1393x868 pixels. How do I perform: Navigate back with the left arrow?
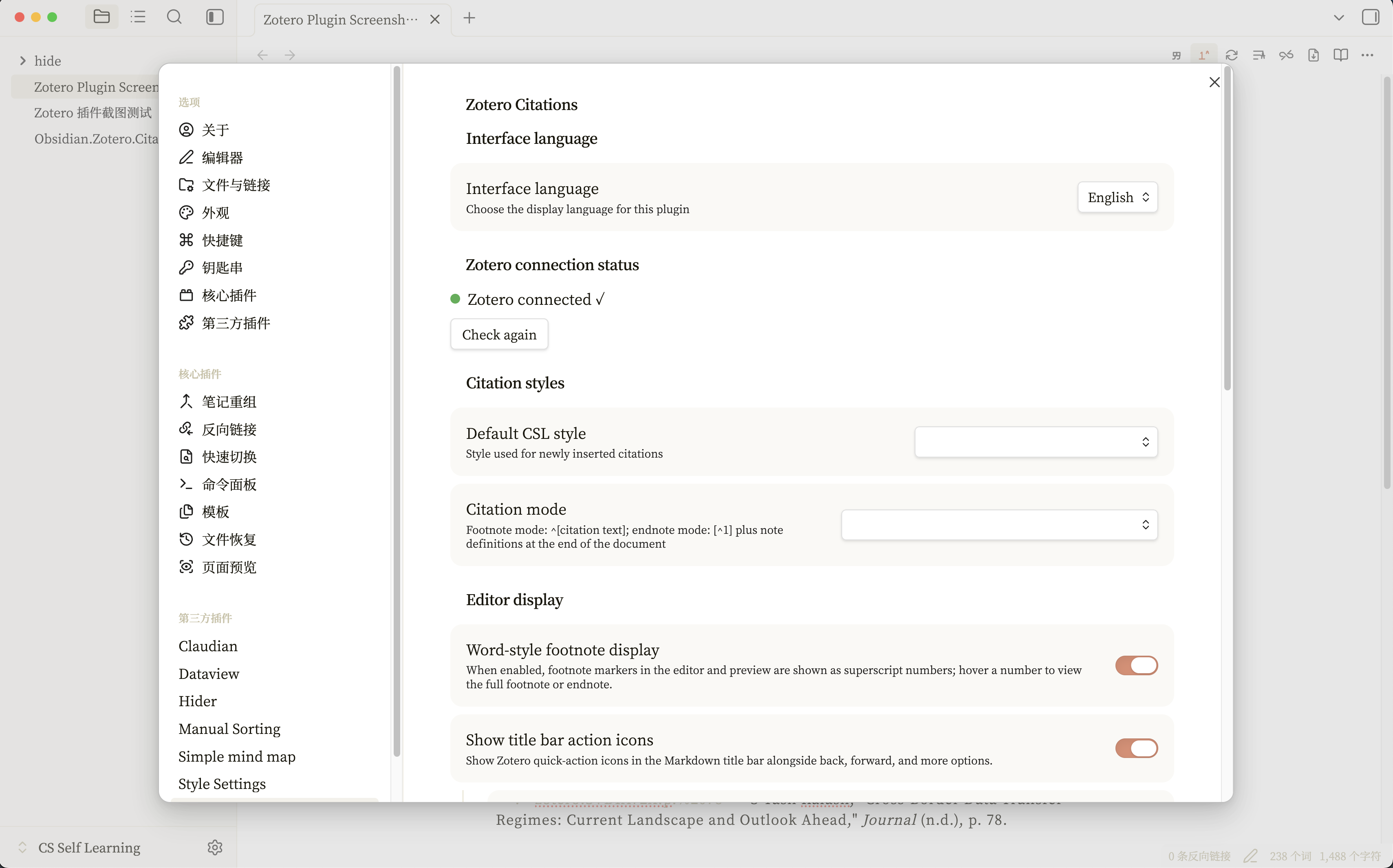[x=263, y=55]
